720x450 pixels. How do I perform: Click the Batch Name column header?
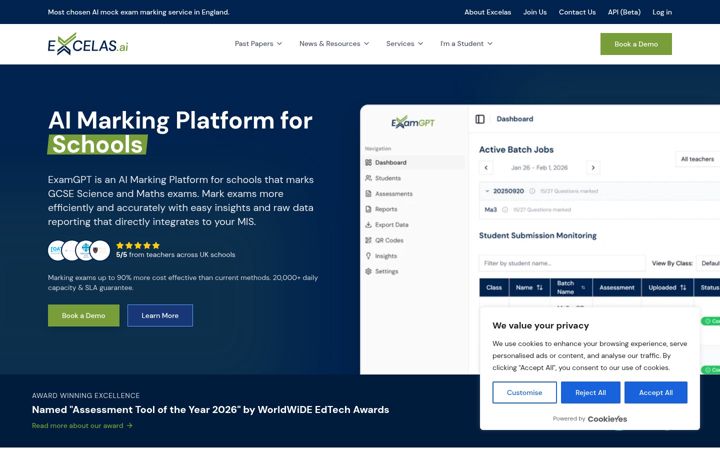coord(571,287)
